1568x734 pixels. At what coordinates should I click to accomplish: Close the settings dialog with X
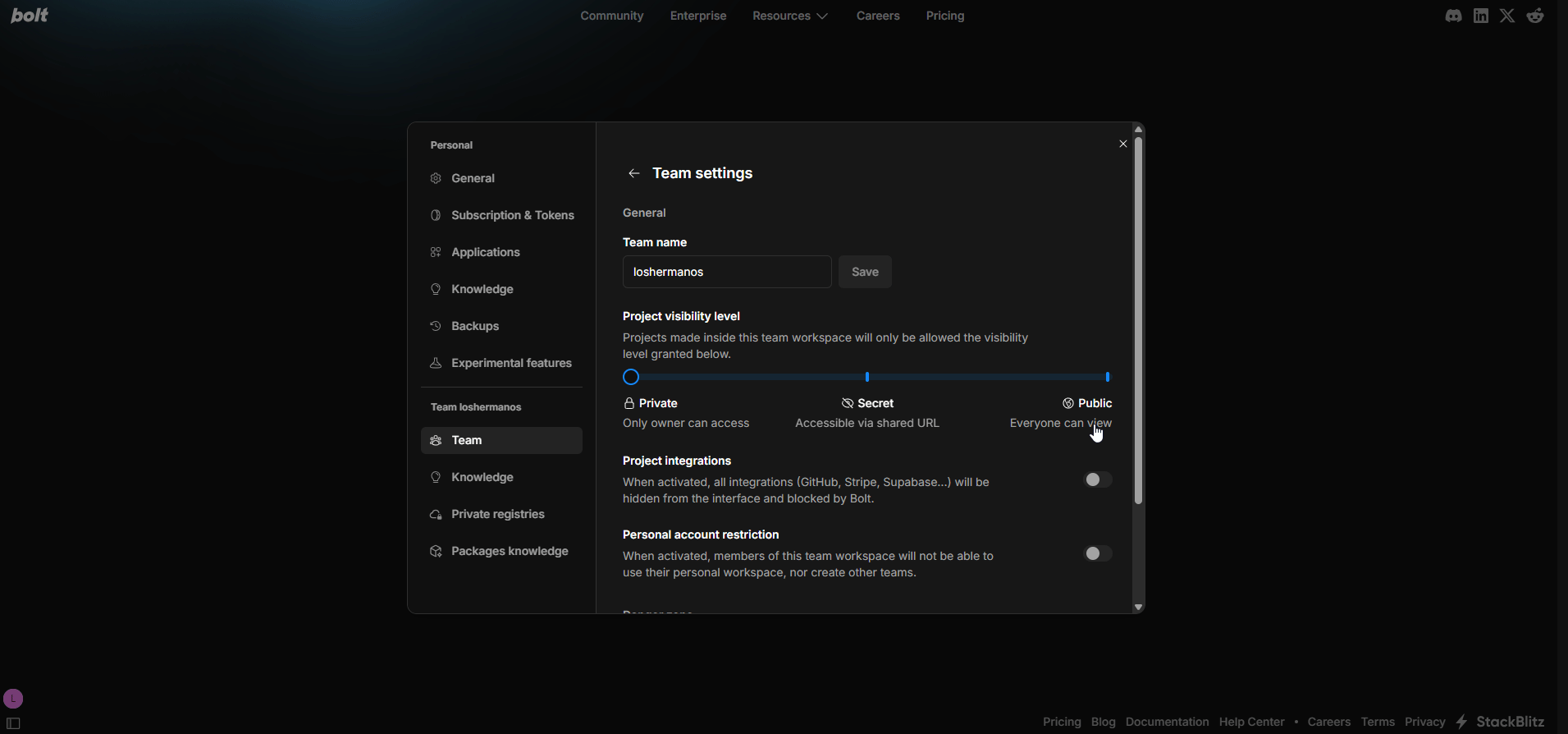[1123, 144]
